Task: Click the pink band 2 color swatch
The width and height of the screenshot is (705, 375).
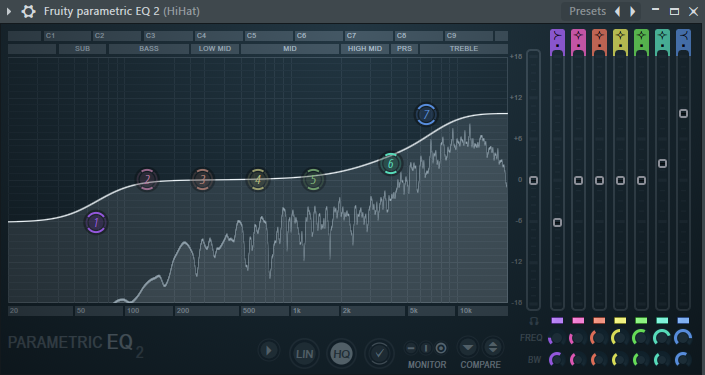Action: (x=578, y=321)
